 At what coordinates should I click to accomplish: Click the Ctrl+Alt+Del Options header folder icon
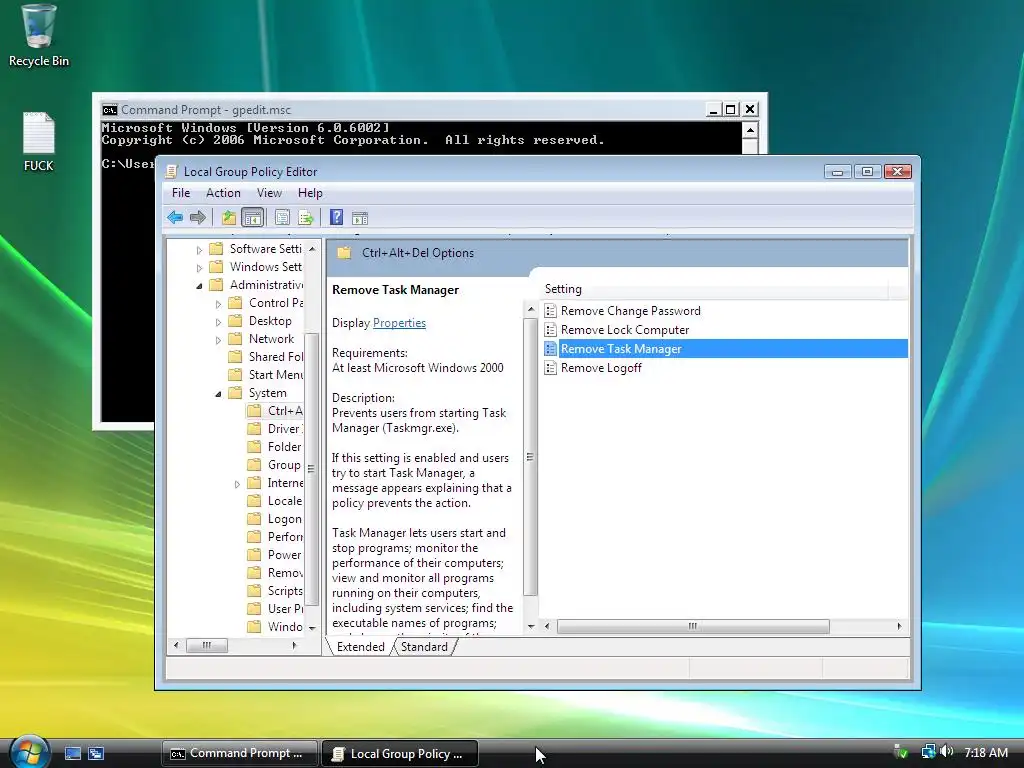pos(344,253)
